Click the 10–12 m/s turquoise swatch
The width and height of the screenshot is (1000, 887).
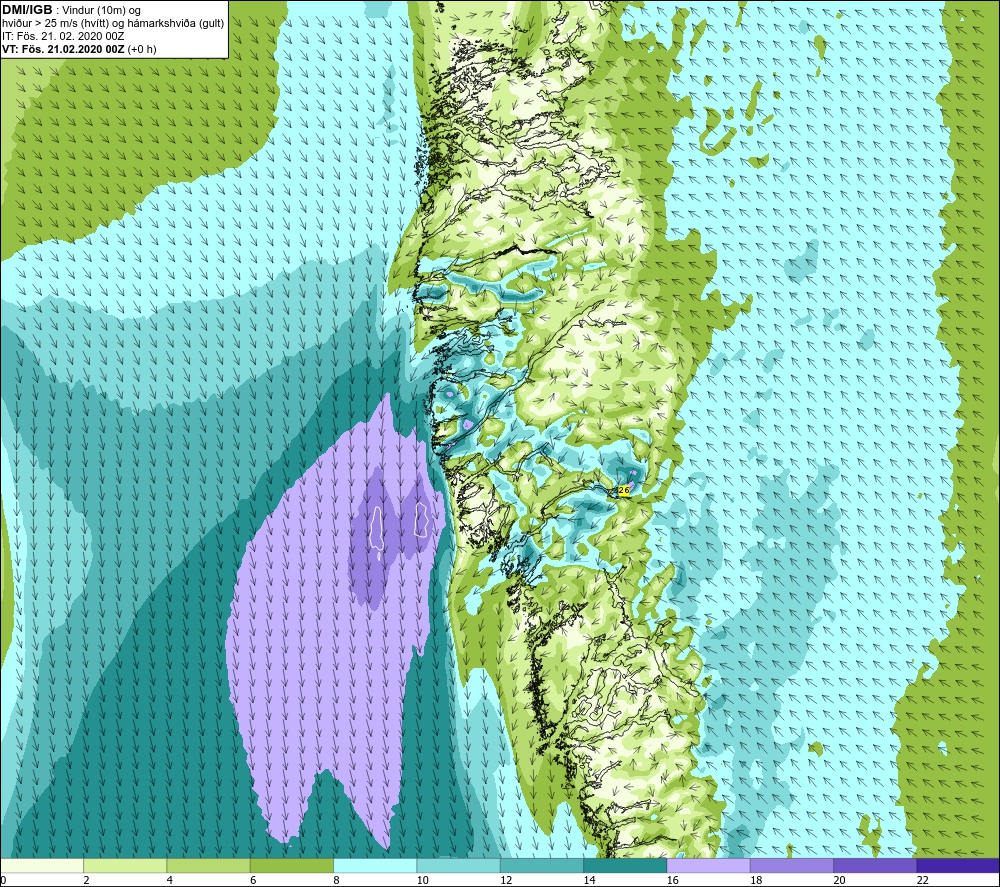(459, 866)
